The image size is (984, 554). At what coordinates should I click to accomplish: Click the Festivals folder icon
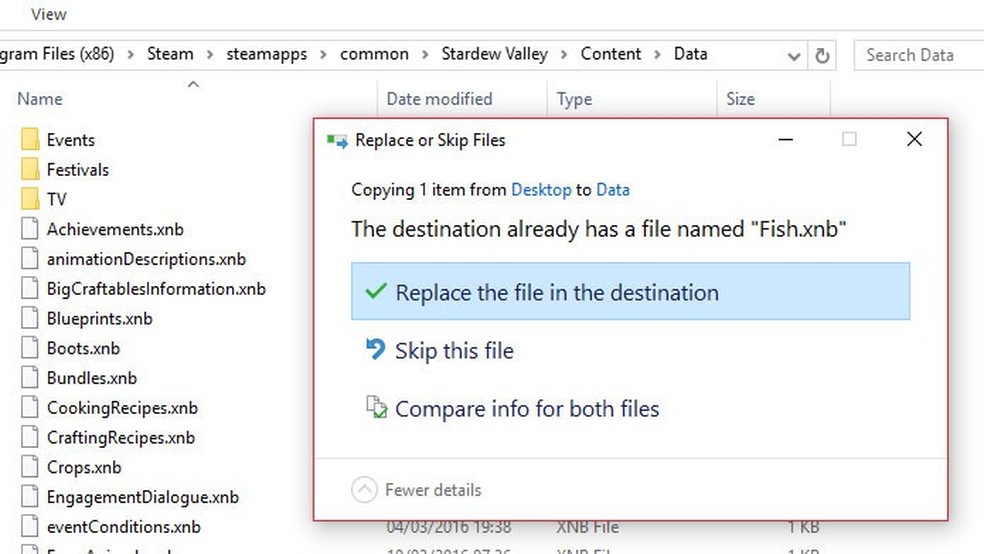pos(30,170)
